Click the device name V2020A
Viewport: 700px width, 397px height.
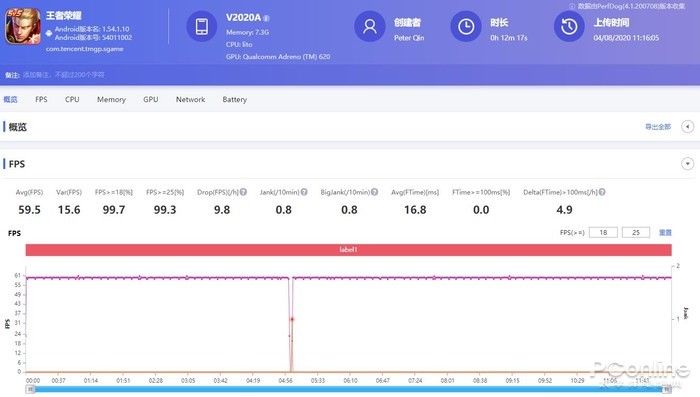click(243, 17)
